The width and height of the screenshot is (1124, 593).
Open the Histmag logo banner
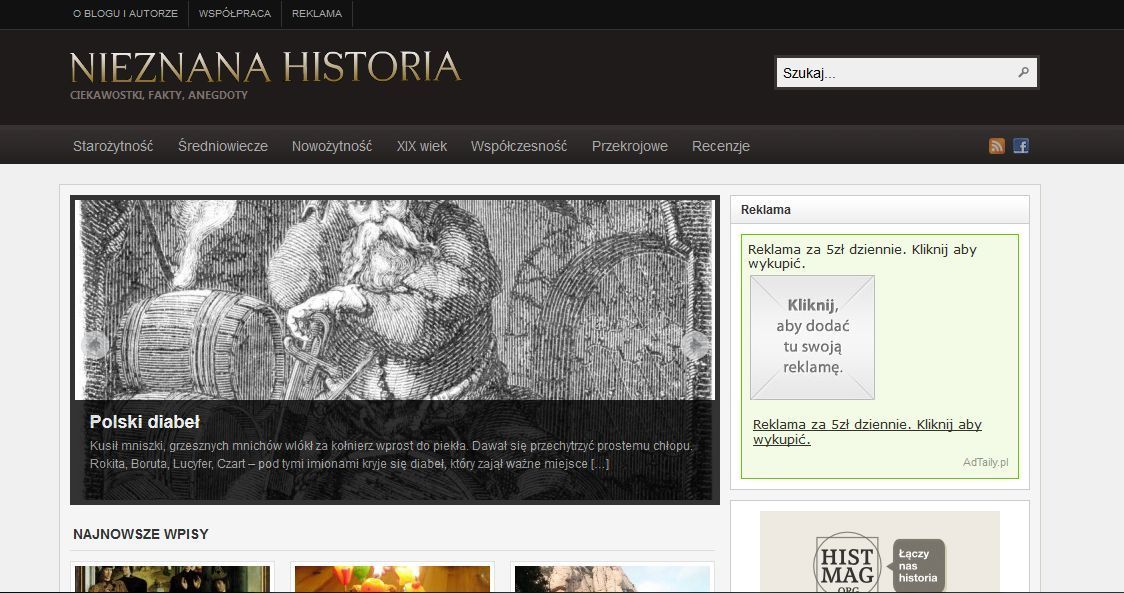click(880, 551)
